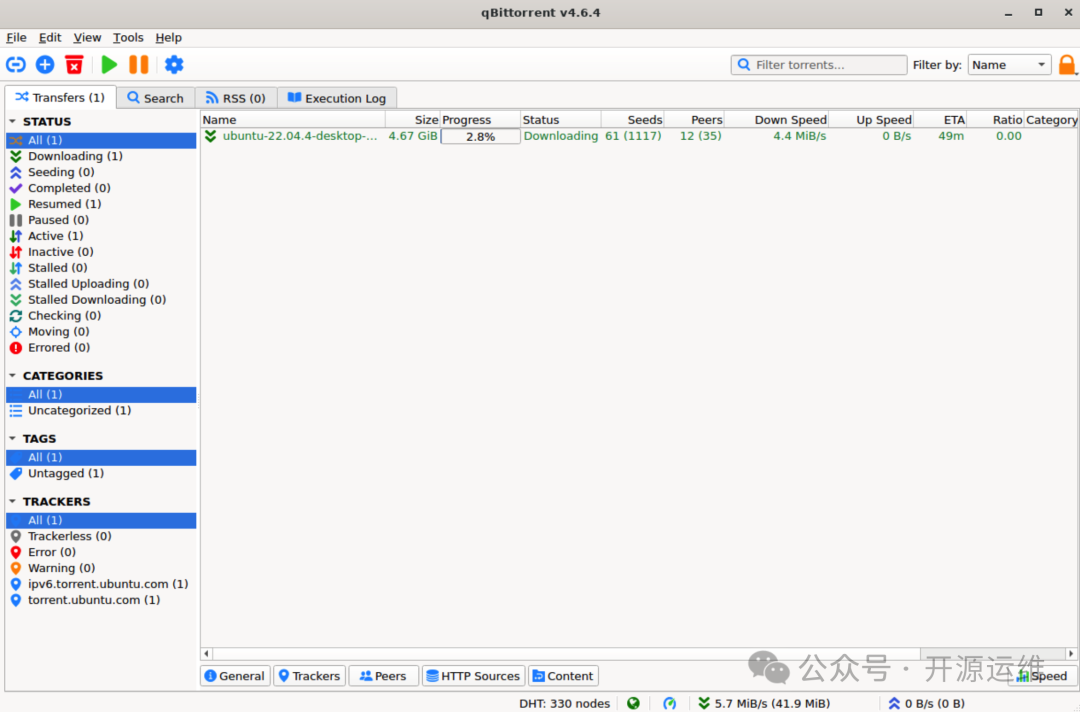Open the File menu

(16, 37)
